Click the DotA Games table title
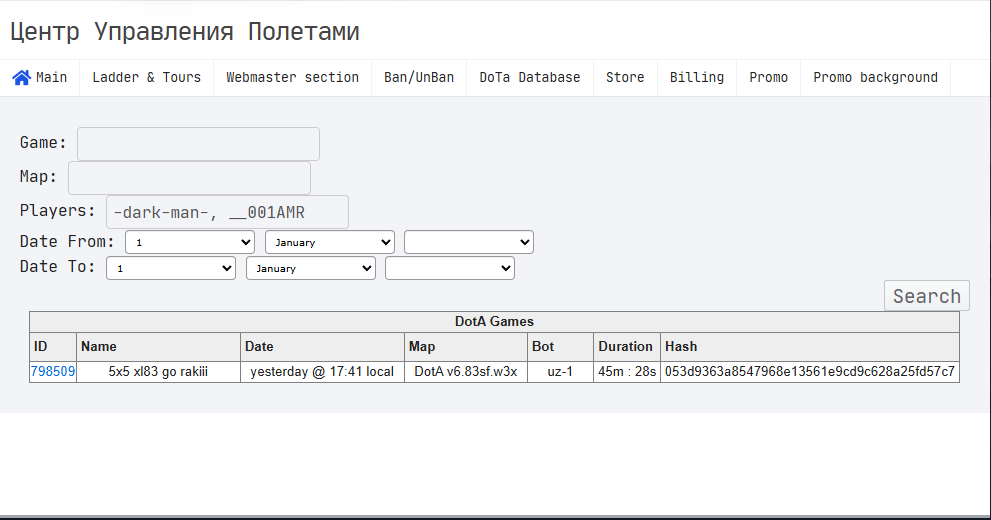Screen dimensions: 991x520 tap(494, 322)
